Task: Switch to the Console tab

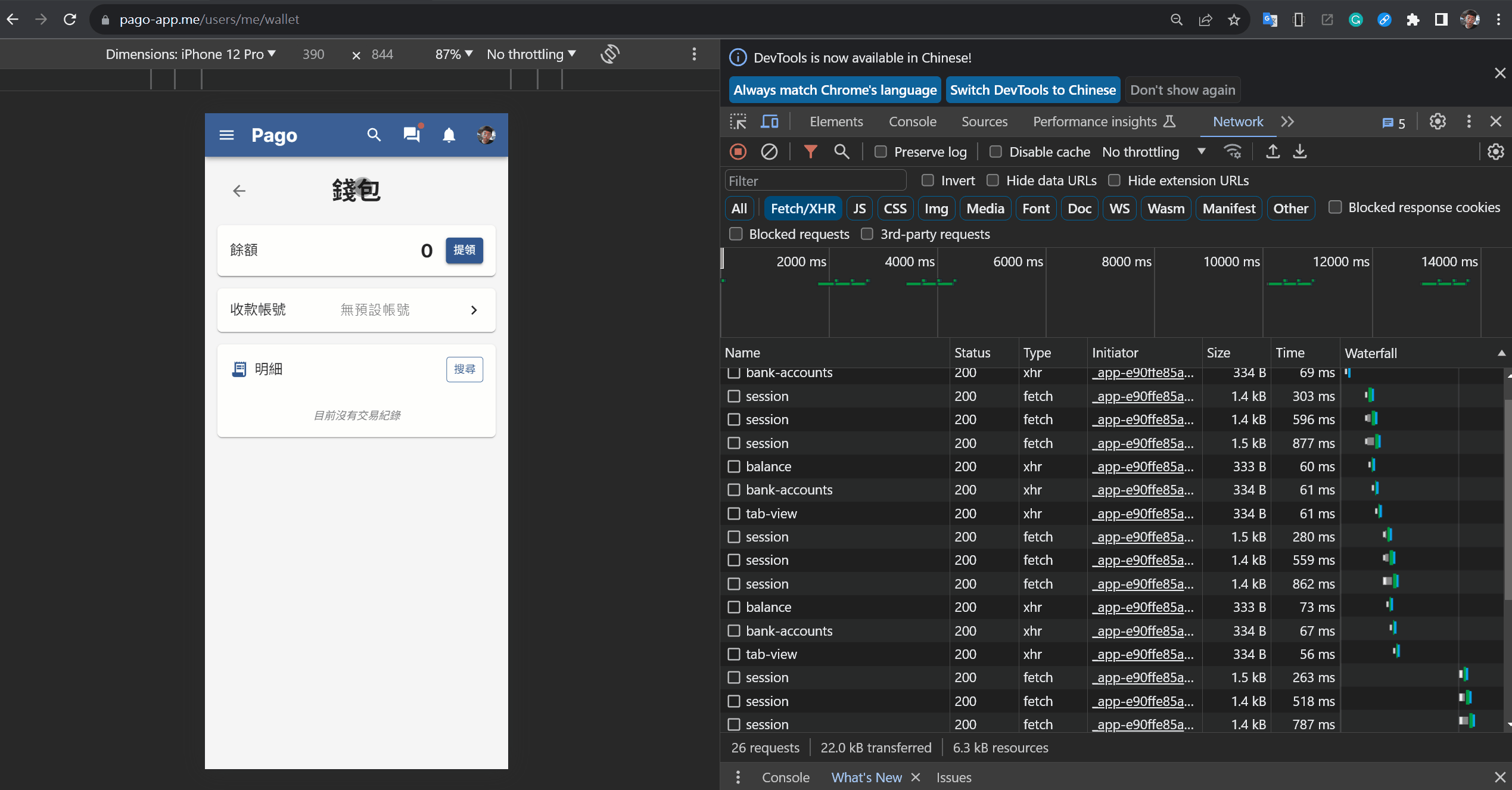Action: point(912,122)
